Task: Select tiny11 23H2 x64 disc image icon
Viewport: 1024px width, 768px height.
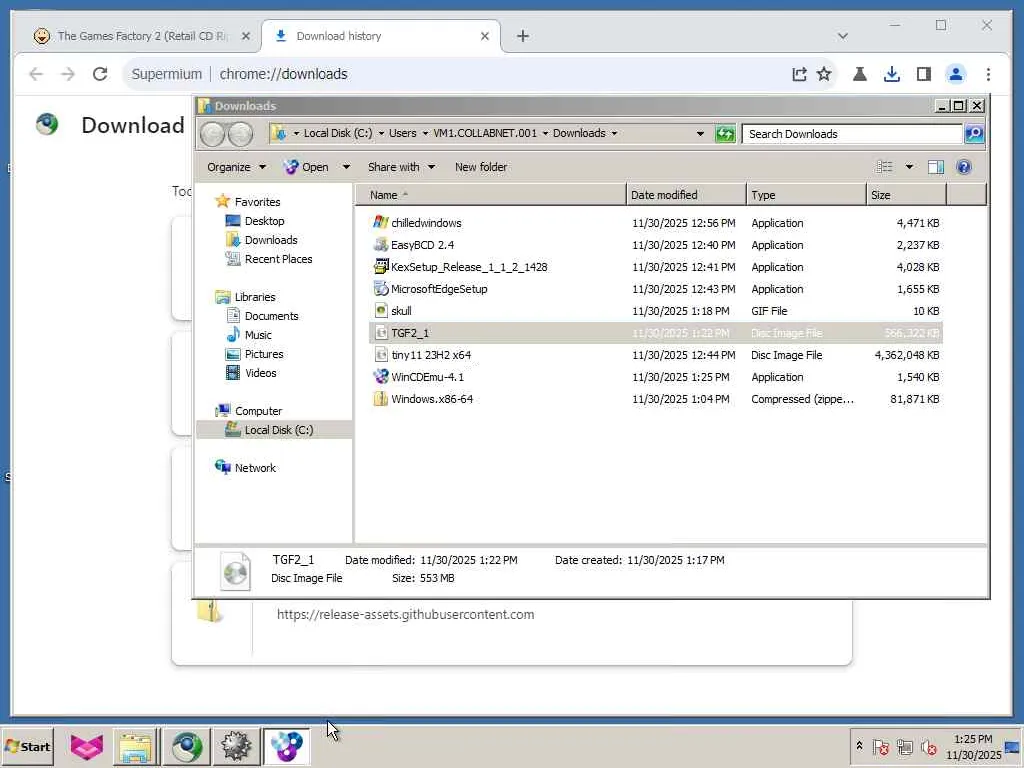Action: [381, 355]
